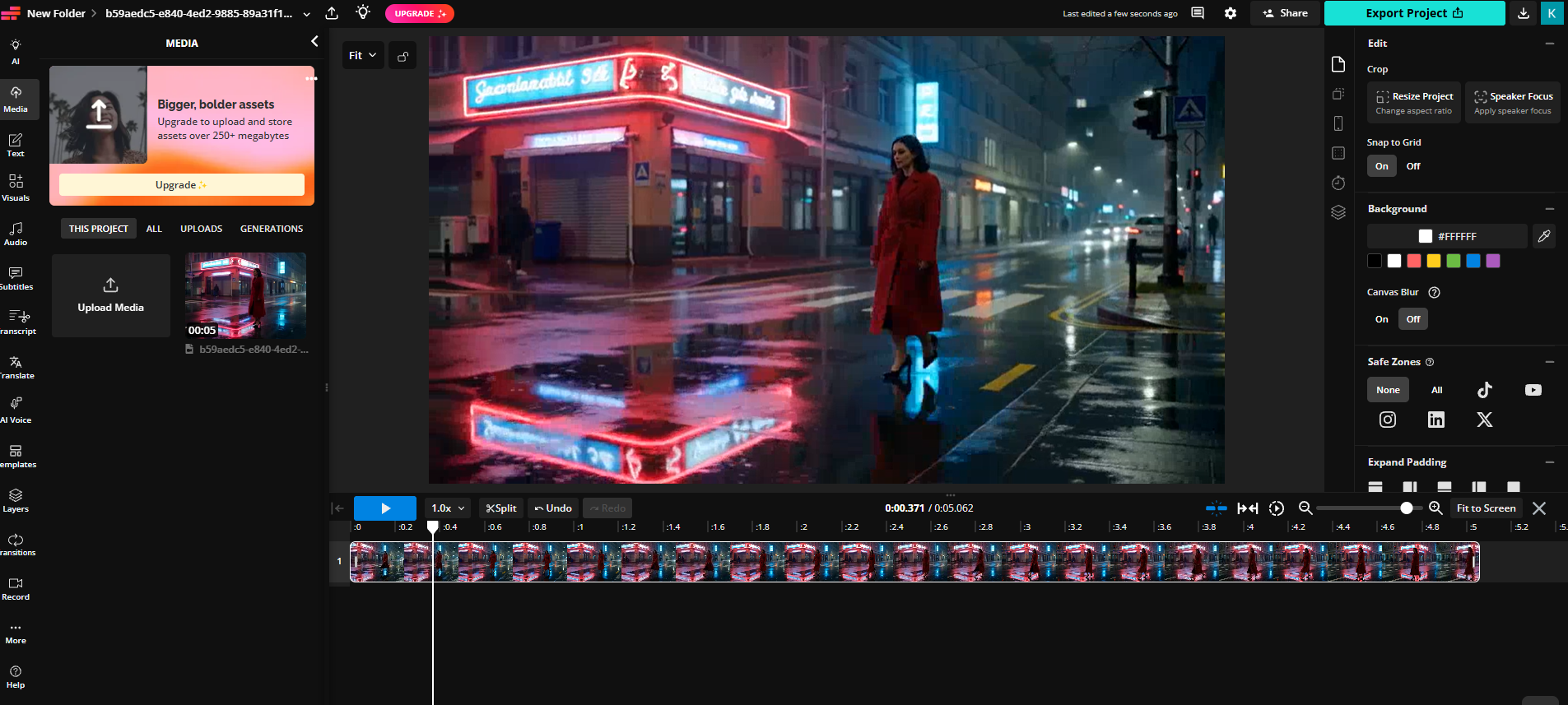
Task: Select the Instagram safe zone icon
Action: (1388, 420)
